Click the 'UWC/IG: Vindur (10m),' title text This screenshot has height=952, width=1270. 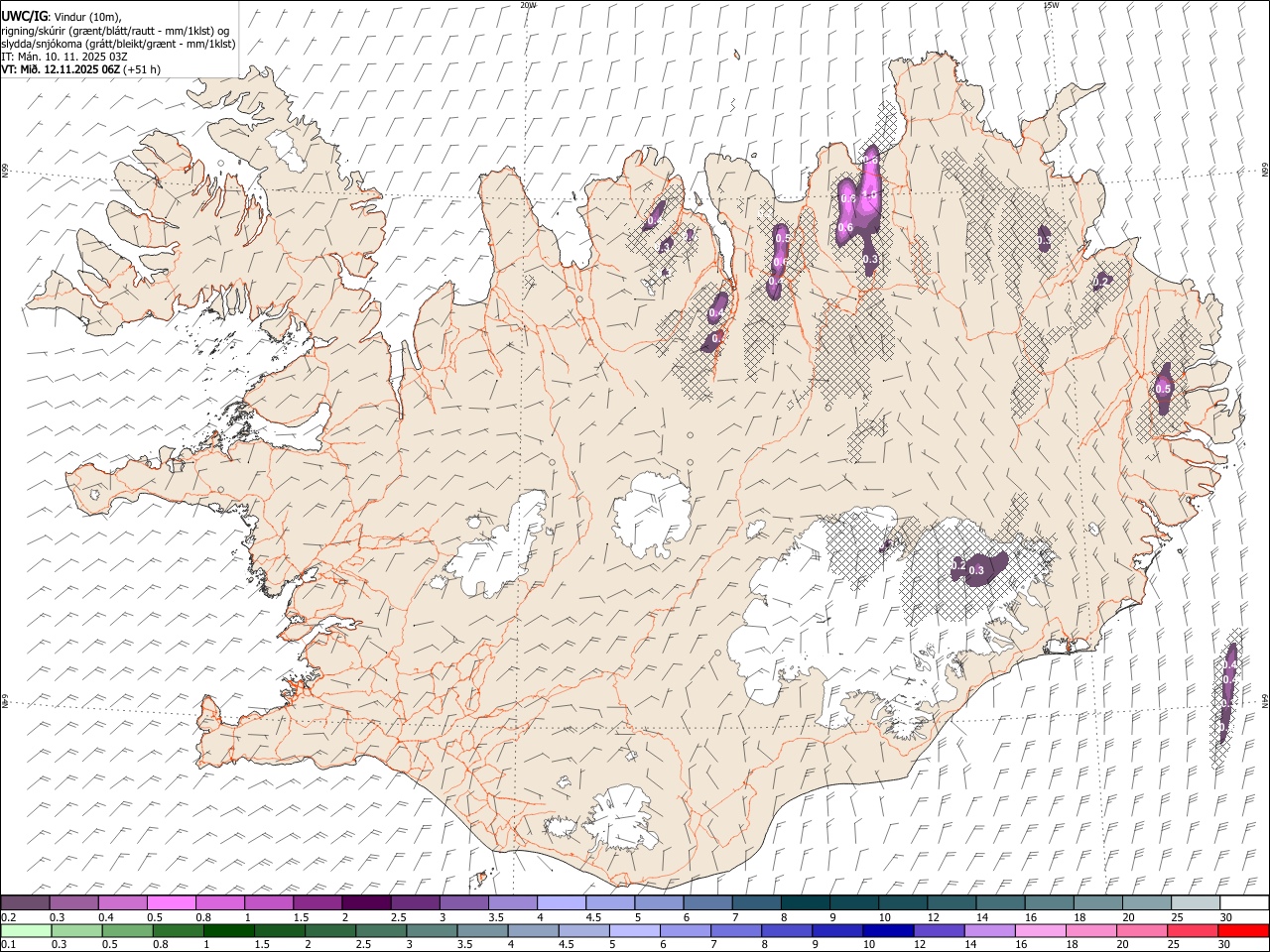tap(61, 17)
